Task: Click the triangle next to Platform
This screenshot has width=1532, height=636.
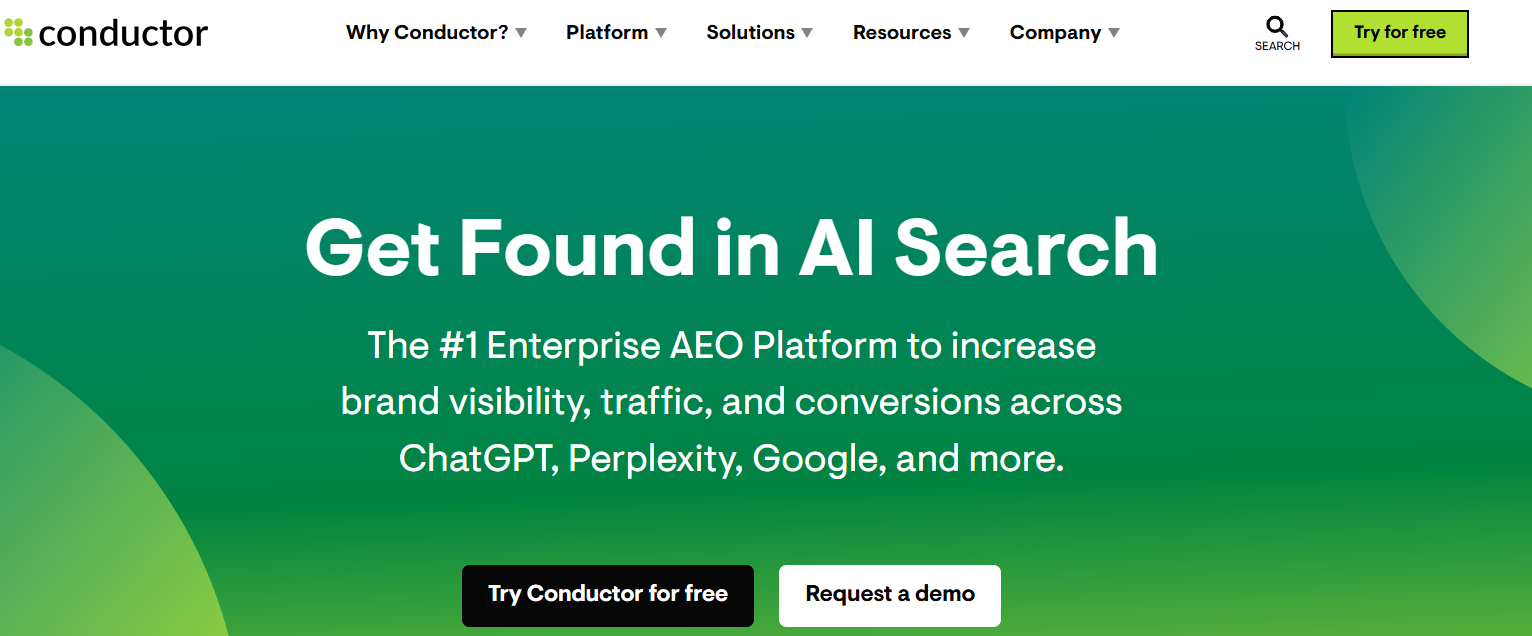Action: tap(661, 34)
